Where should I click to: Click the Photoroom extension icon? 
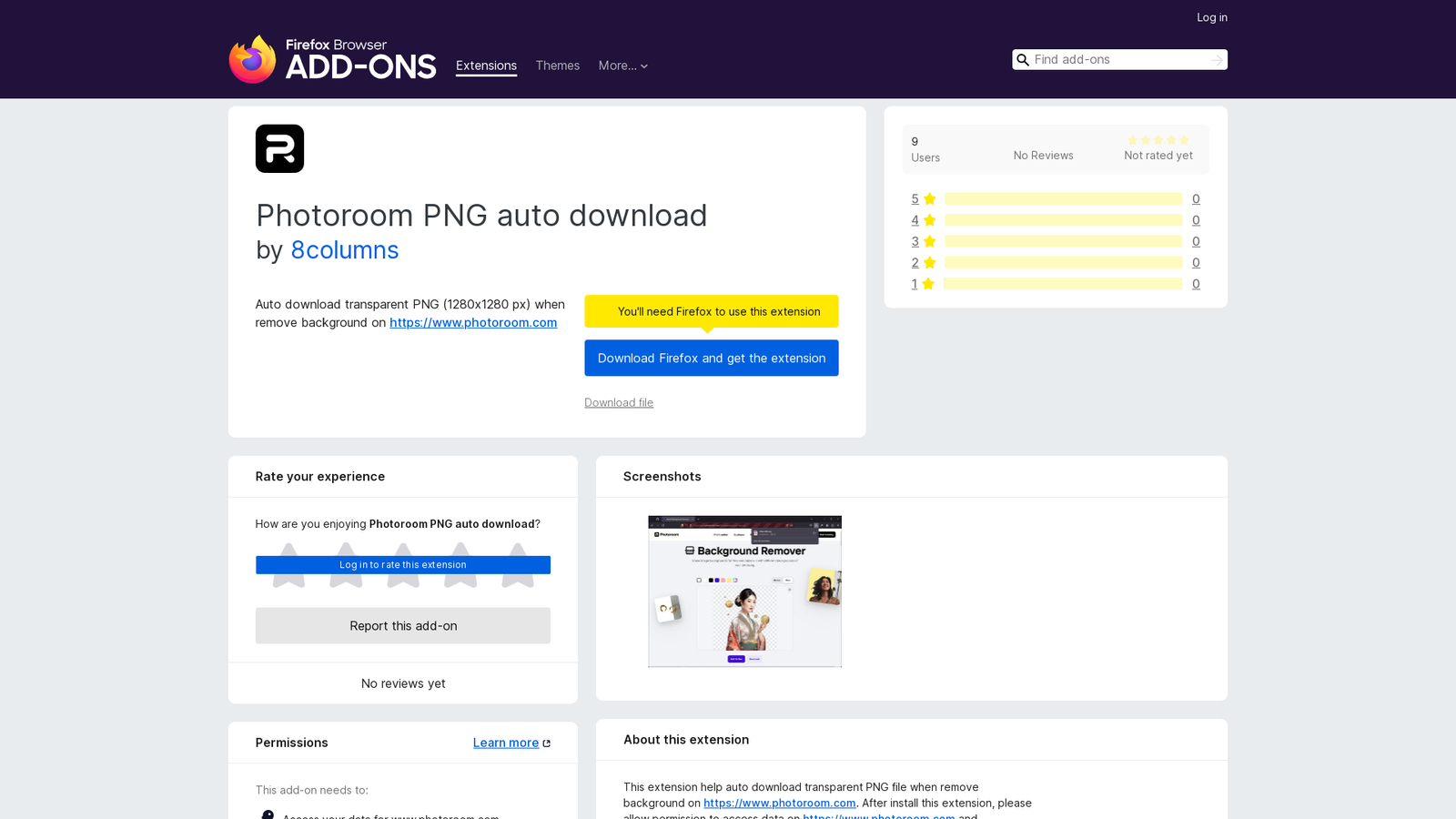click(x=279, y=148)
